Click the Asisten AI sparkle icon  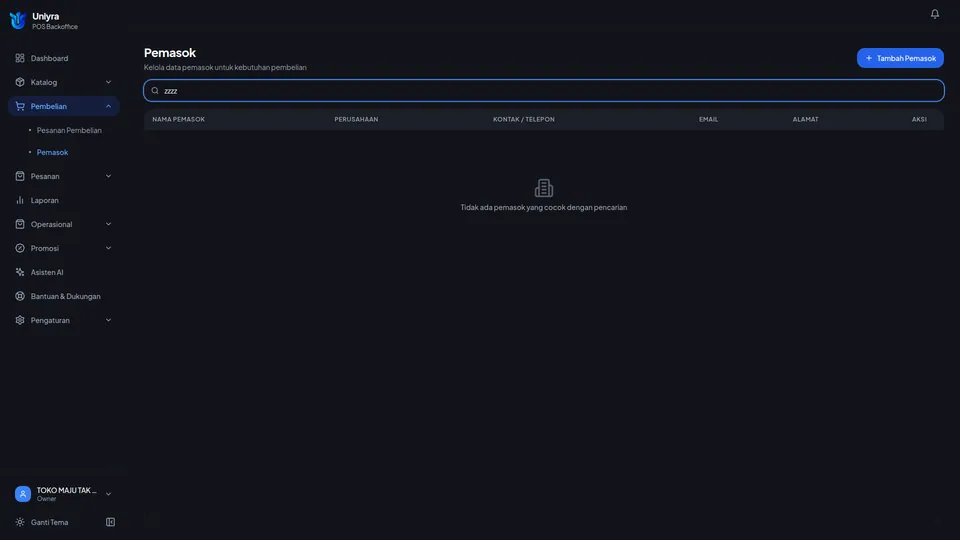(x=20, y=272)
